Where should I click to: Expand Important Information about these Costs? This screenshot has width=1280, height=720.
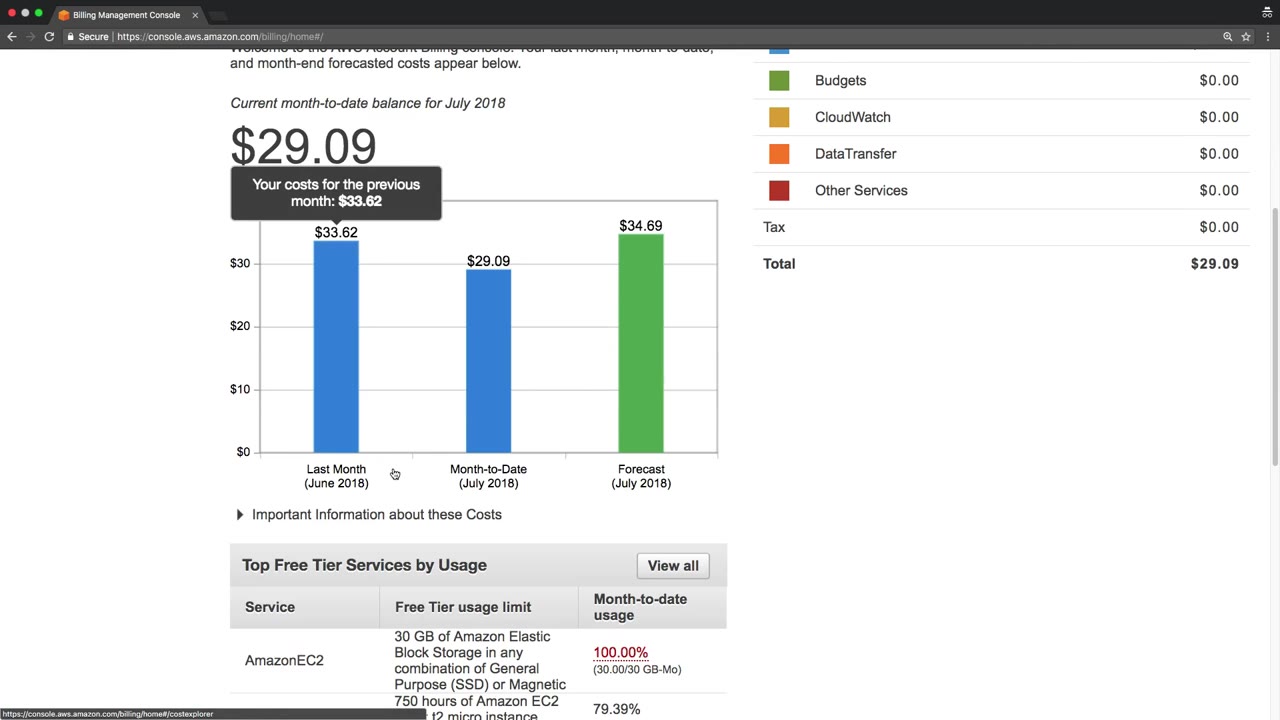coord(368,515)
